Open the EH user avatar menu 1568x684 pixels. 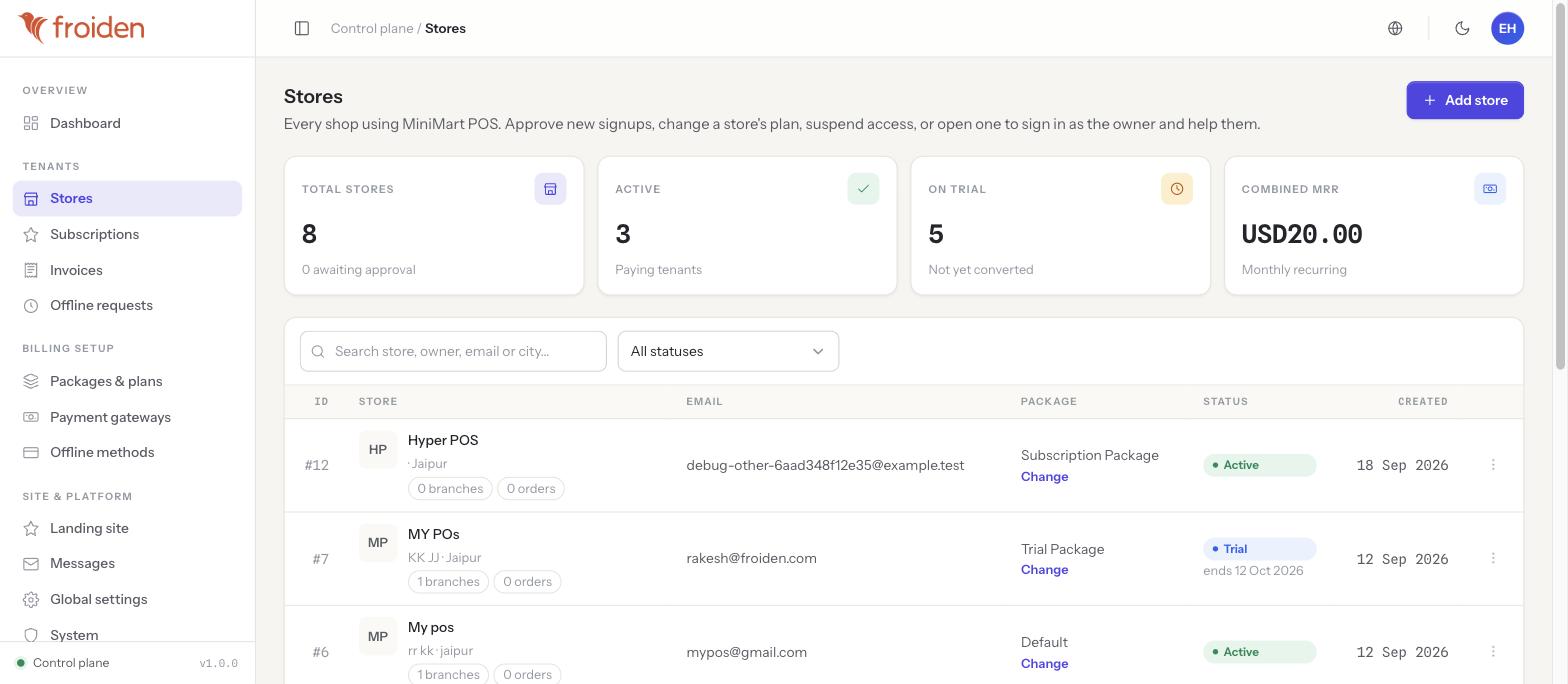1507,28
